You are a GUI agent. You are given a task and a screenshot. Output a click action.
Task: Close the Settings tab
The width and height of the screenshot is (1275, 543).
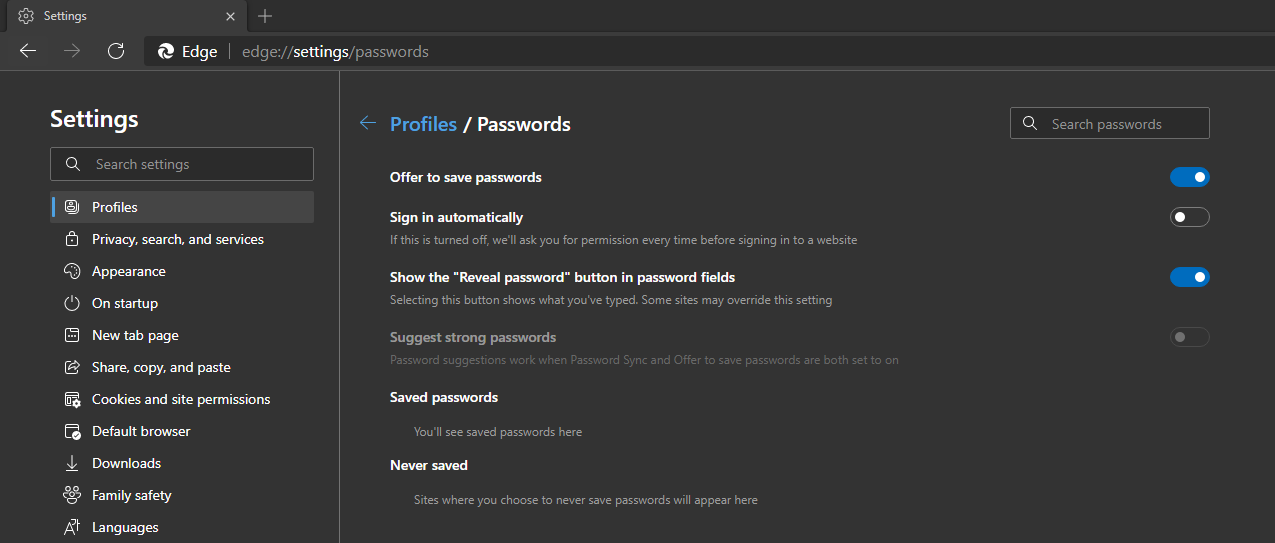(x=231, y=16)
